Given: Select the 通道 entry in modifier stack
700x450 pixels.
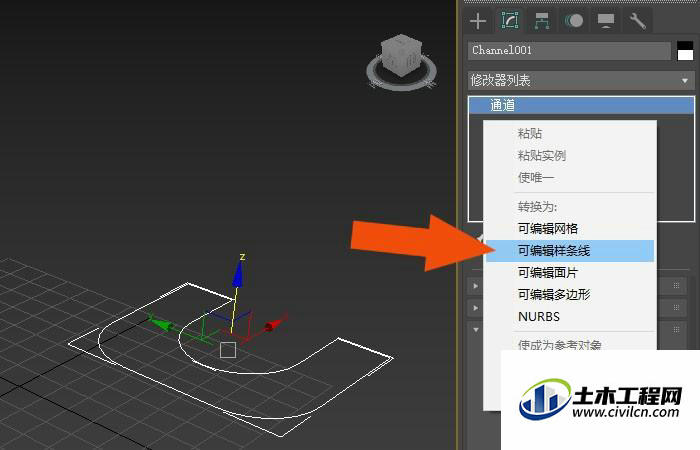Looking at the screenshot, I should pyautogui.click(x=581, y=105).
